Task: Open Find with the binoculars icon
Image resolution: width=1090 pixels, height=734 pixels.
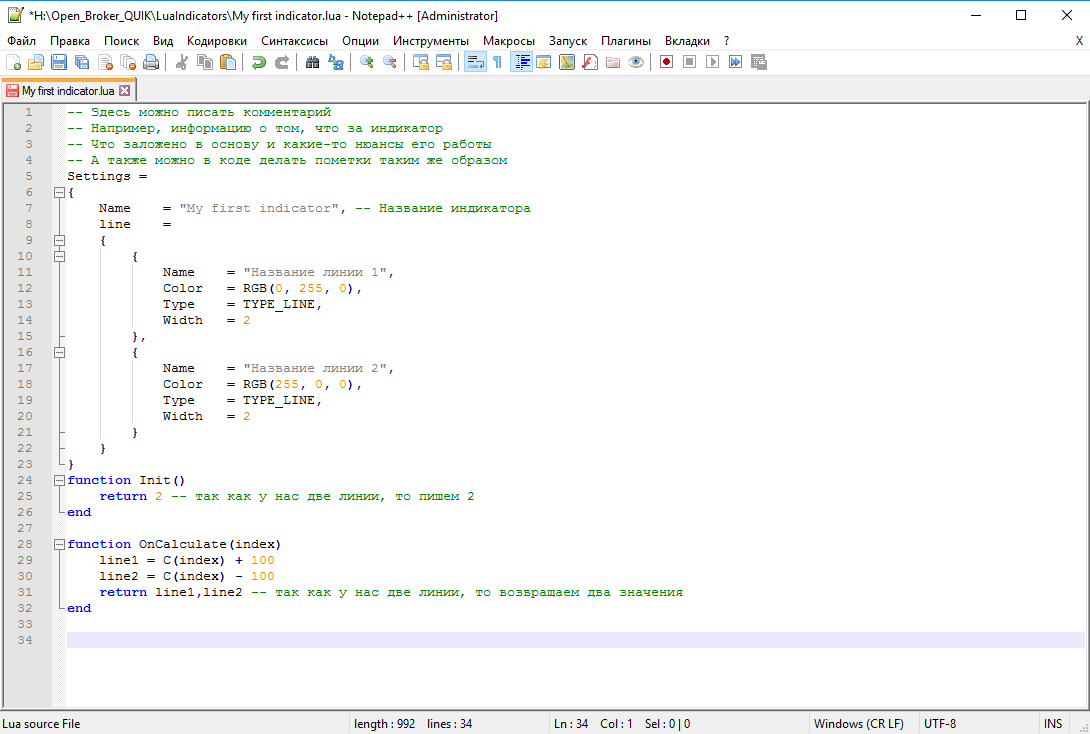Action: (313, 63)
